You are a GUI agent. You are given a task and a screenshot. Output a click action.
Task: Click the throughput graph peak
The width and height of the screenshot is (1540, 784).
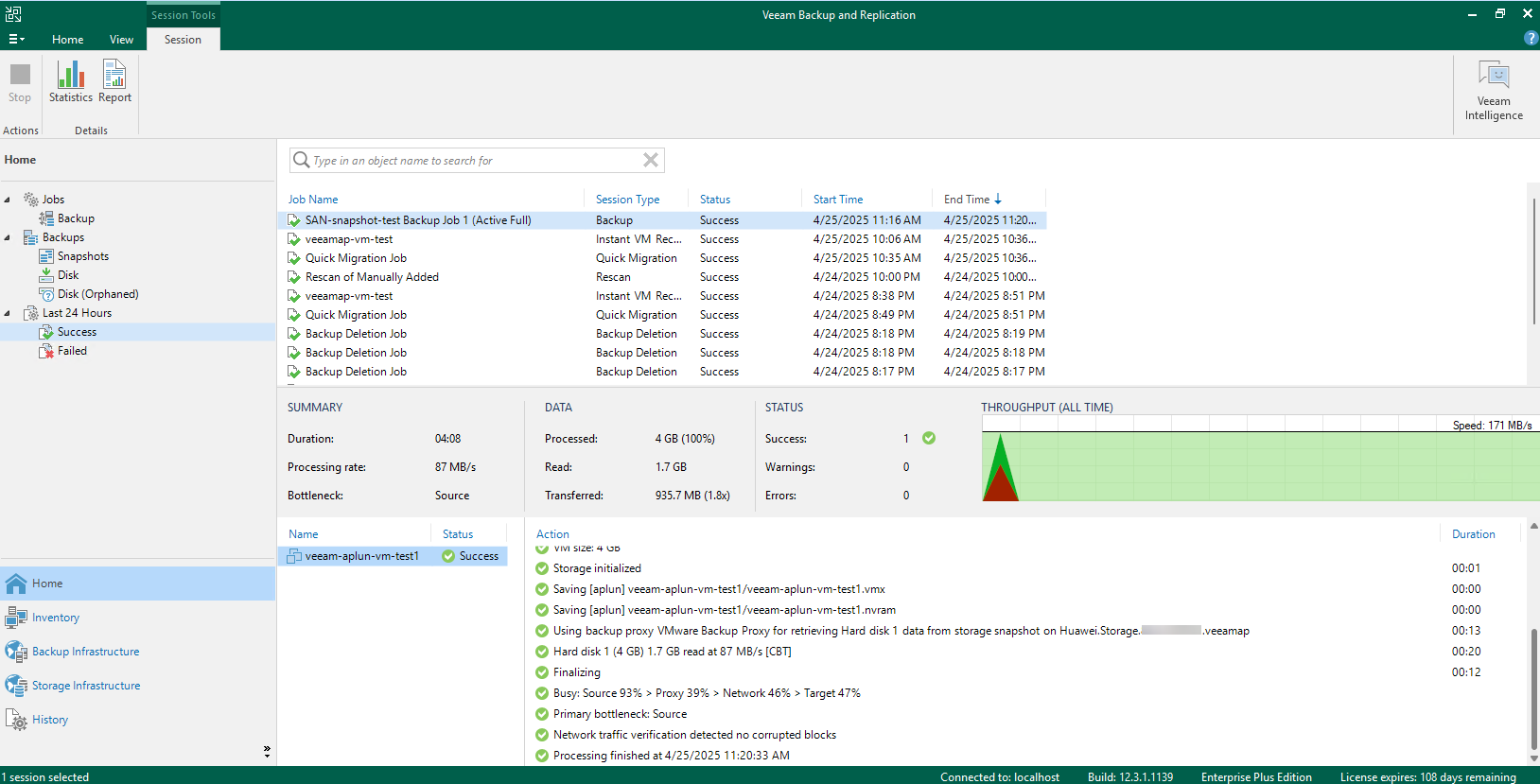point(1000,436)
